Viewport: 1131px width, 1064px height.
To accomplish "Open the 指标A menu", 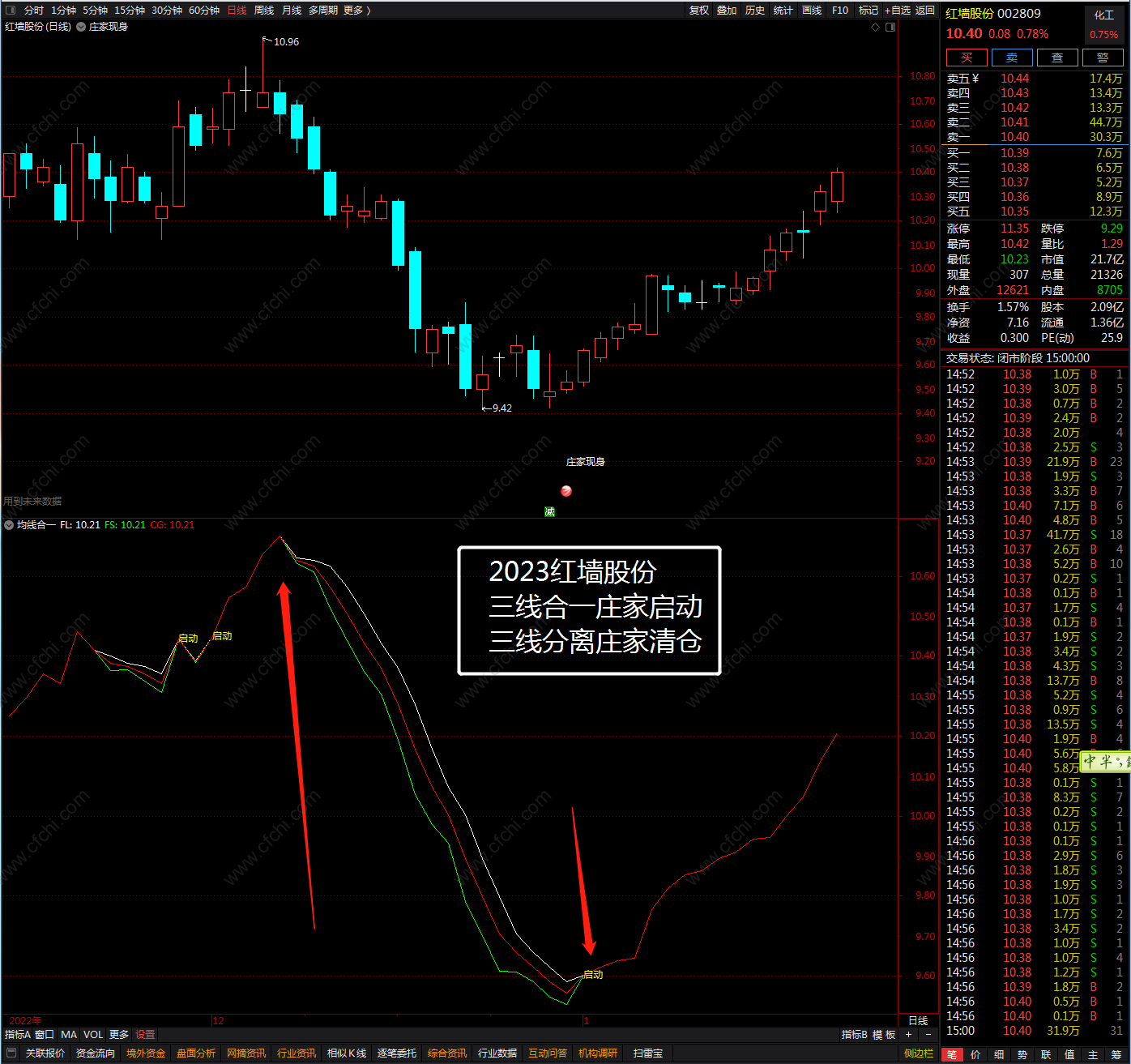I will pyautogui.click(x=17, y=1035).
